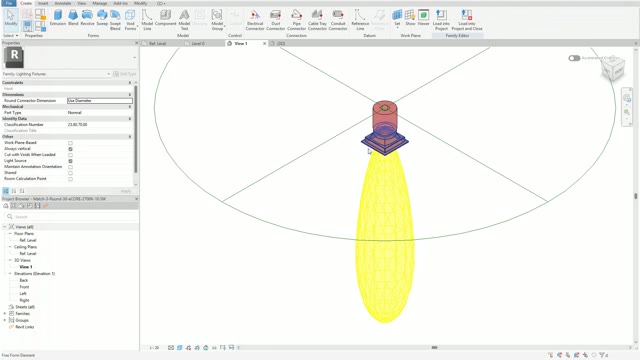This screenshot has width=640, height=360.
Task: Click Load into Project
Action: coord(441,20)
